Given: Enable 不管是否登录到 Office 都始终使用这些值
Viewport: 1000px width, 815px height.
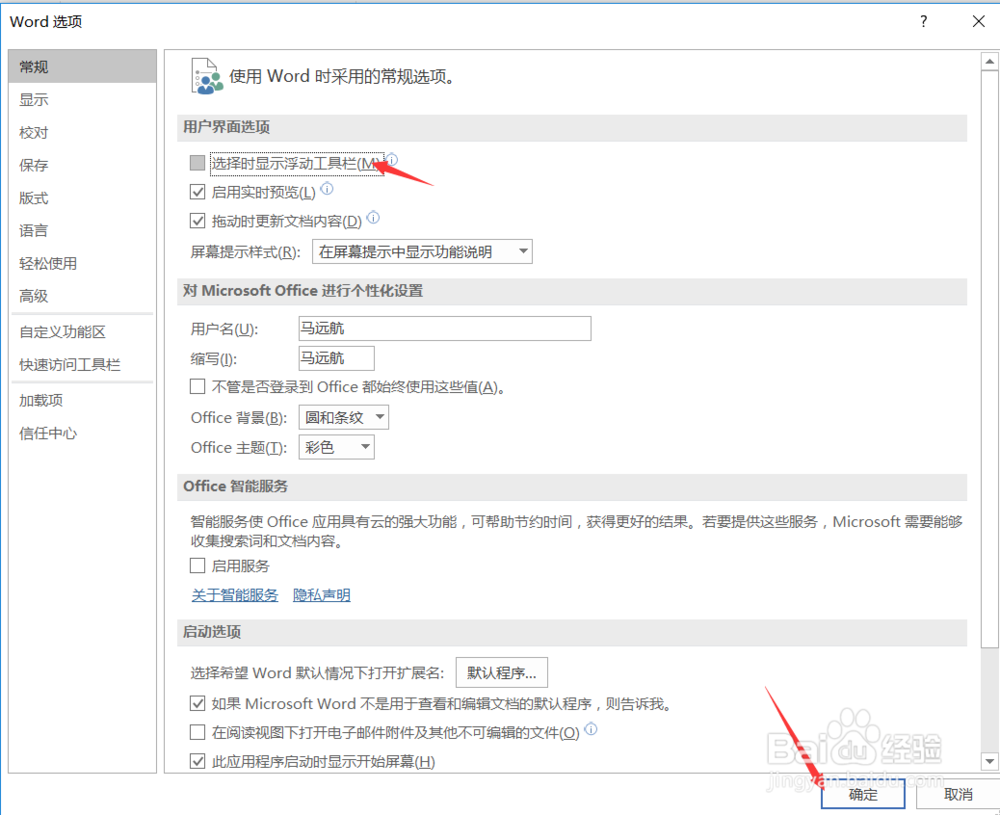Looking at the screenshot, I should (198, 386).
